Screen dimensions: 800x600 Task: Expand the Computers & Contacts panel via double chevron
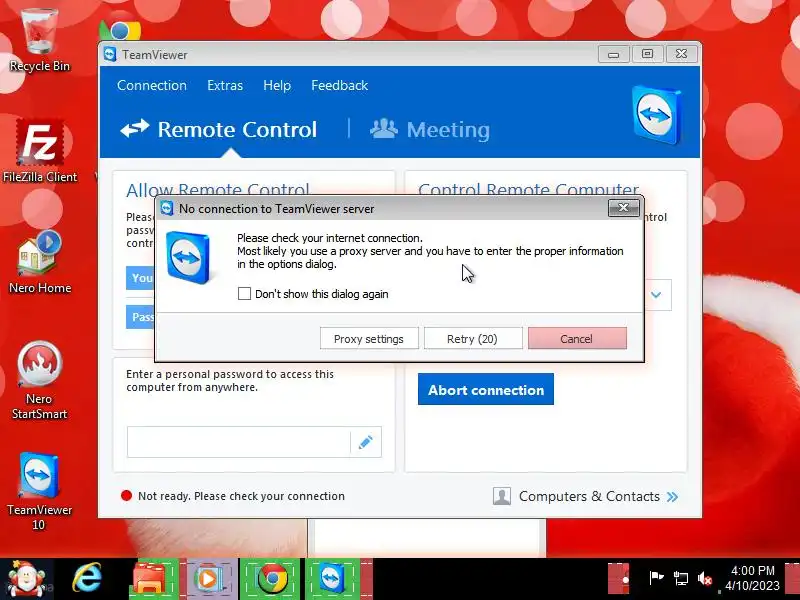pos(672,496)
